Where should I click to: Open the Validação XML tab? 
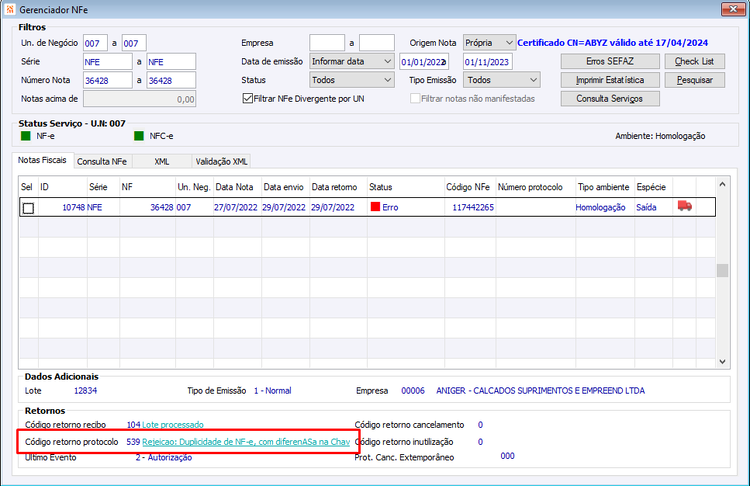[221, 162]
